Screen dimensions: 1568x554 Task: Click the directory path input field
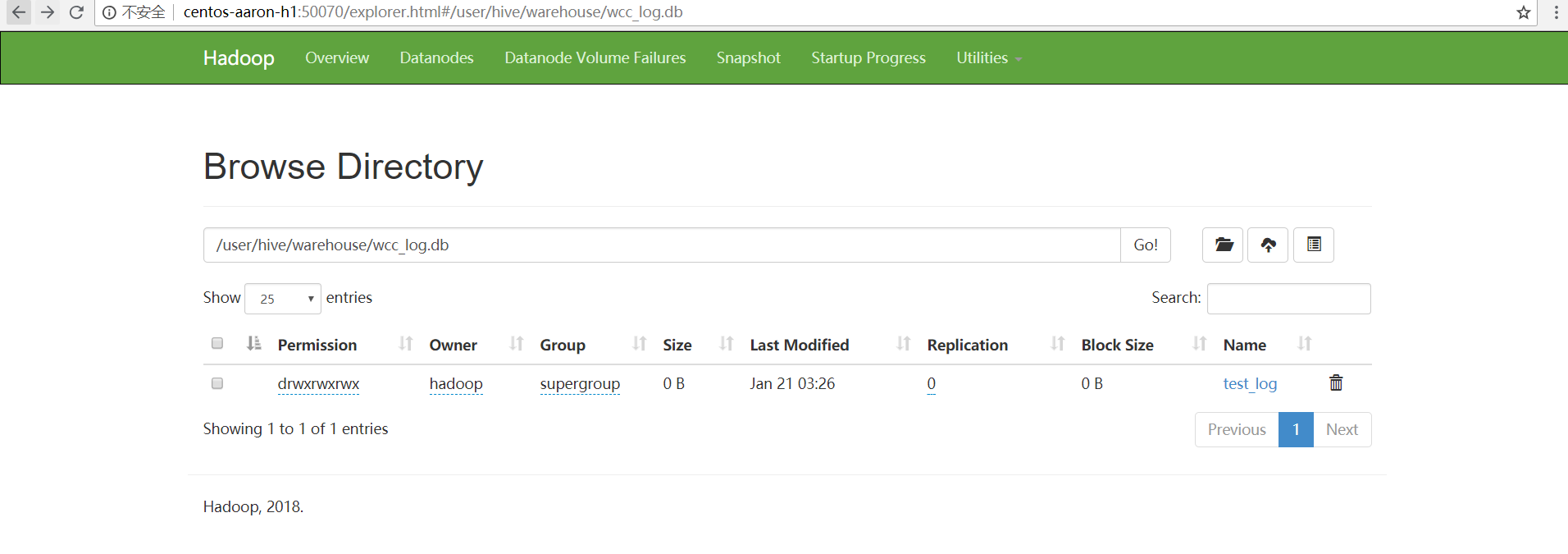661,245
